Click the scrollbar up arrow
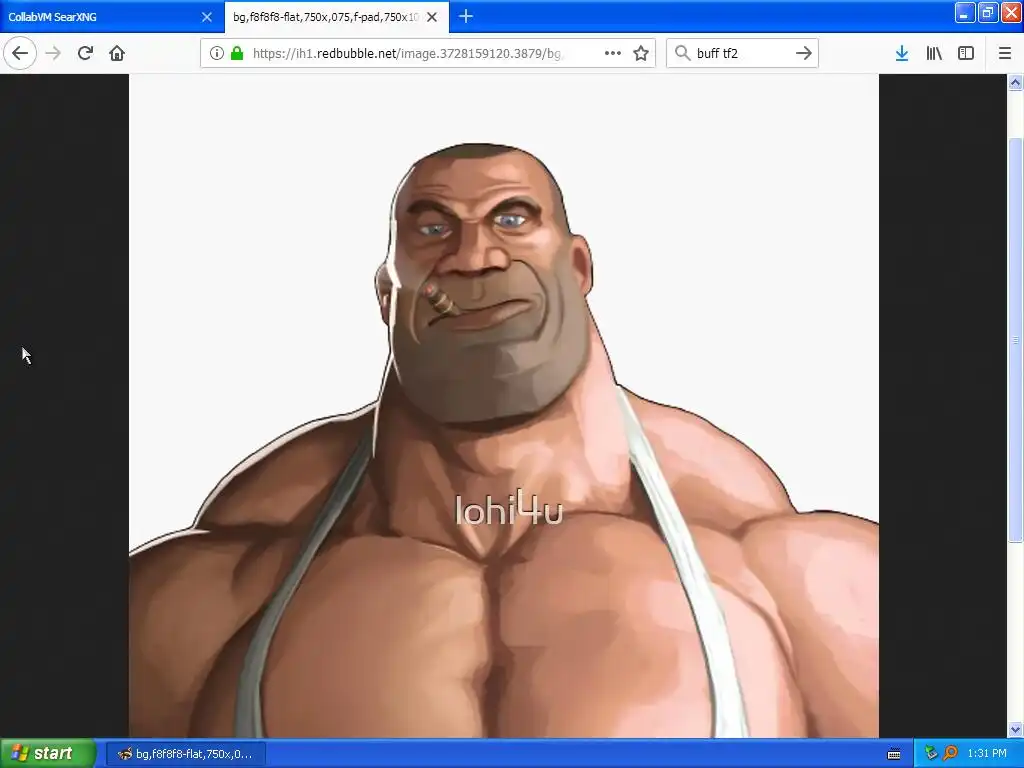 point(1015,82)
